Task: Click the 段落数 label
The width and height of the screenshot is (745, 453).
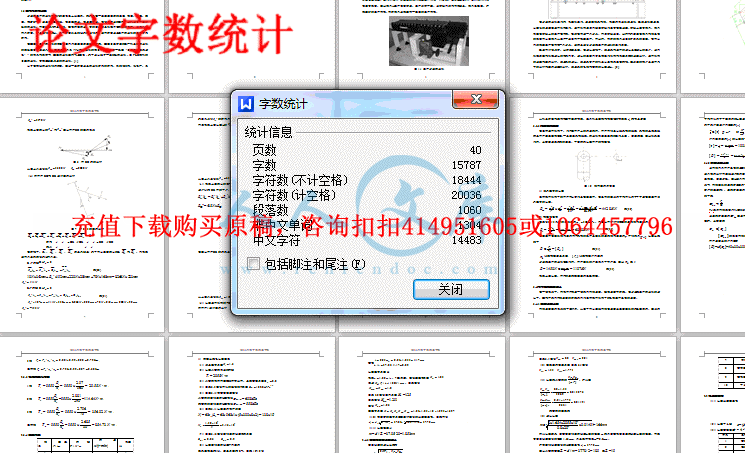Action: (270, 210)
